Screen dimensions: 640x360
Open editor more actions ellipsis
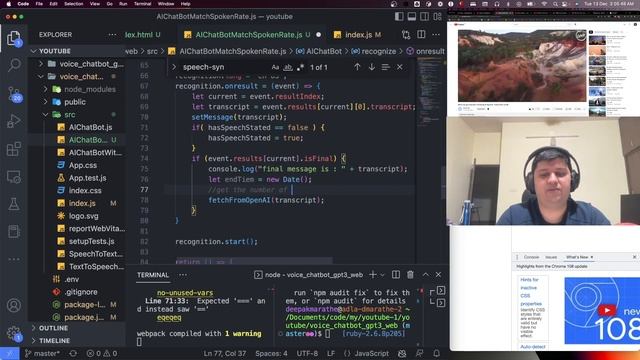point(436,35)
